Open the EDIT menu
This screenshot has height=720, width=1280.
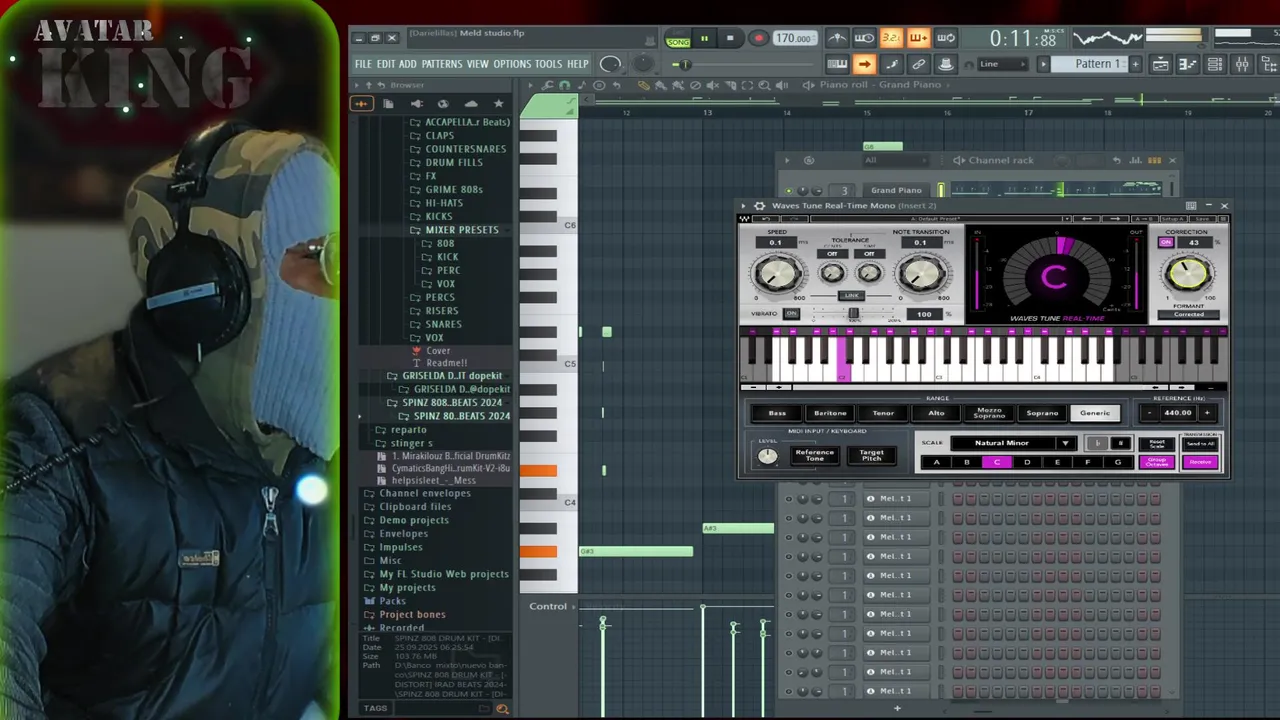386,64
